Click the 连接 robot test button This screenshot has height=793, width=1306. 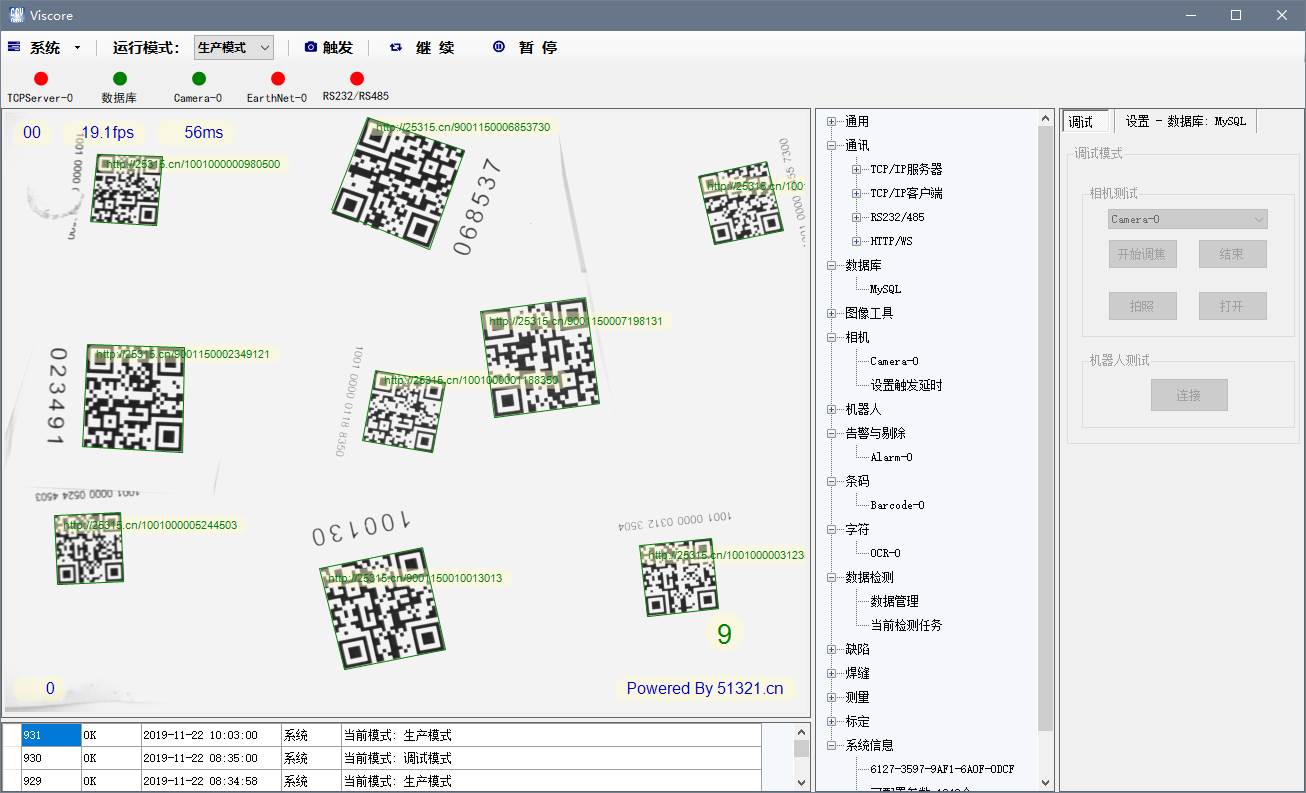[1189, 395]
